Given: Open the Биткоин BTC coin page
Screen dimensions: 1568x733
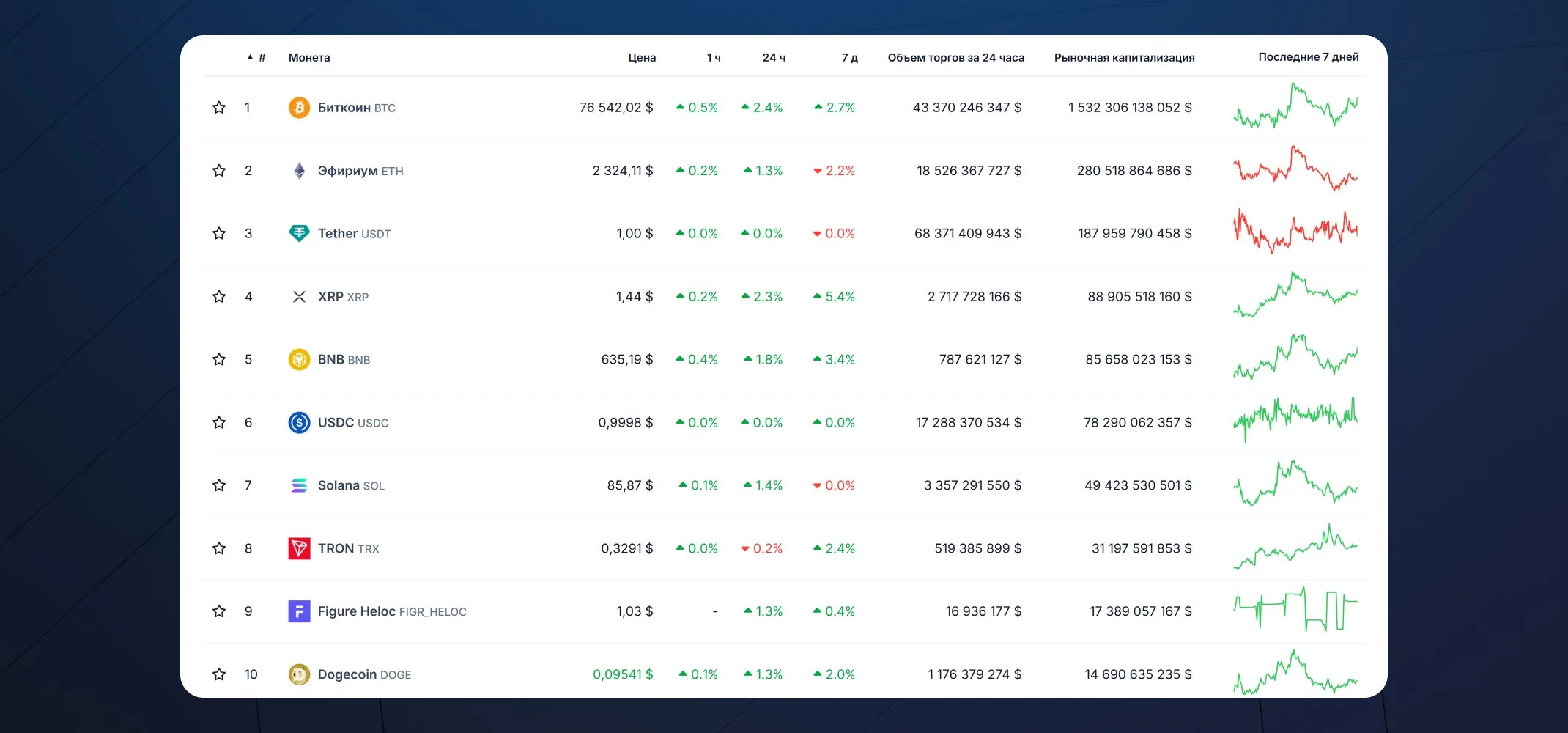Looking at the screenshot, I should click(x=357, y=108).
